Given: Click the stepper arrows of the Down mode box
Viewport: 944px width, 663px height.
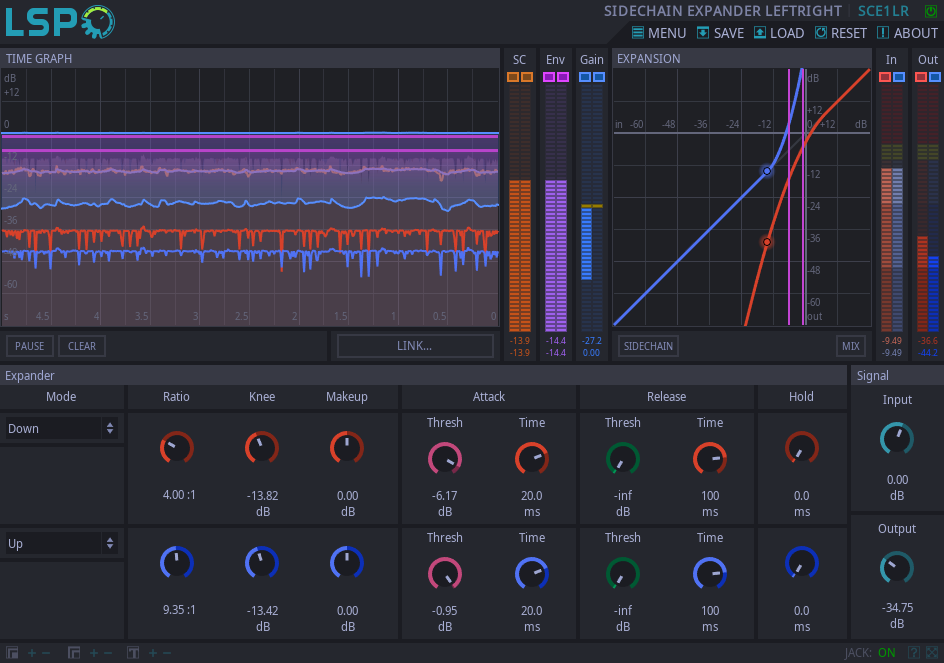Looking at the screenshot, I should point(110,428).
